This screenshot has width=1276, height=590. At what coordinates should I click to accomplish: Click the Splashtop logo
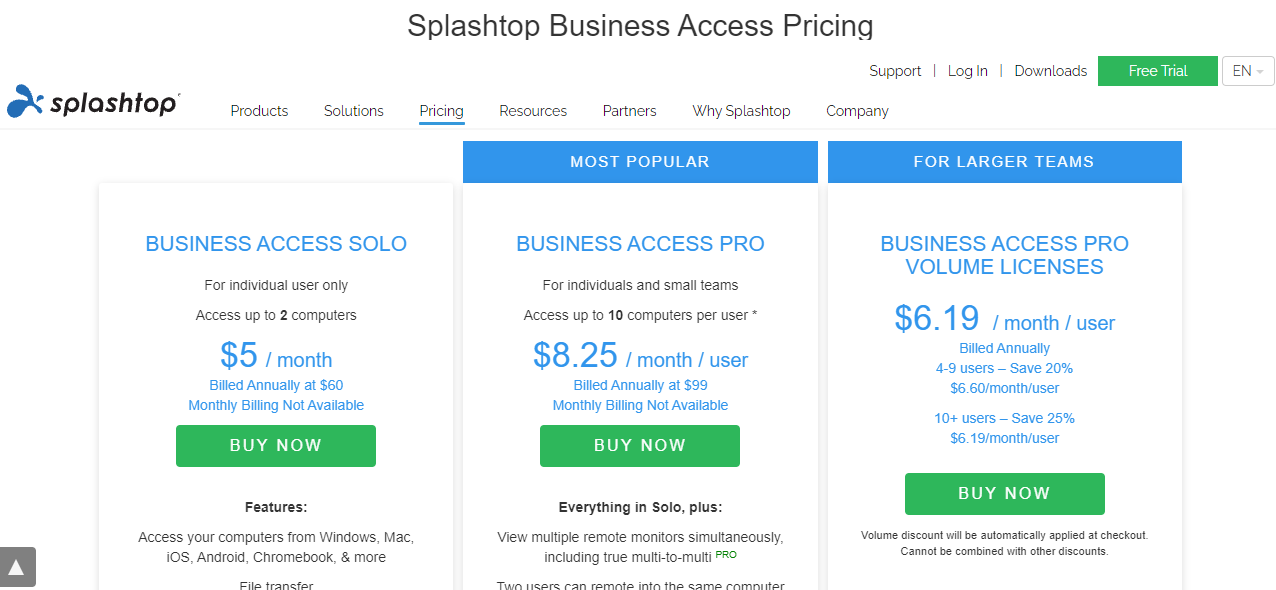[93, 102]
